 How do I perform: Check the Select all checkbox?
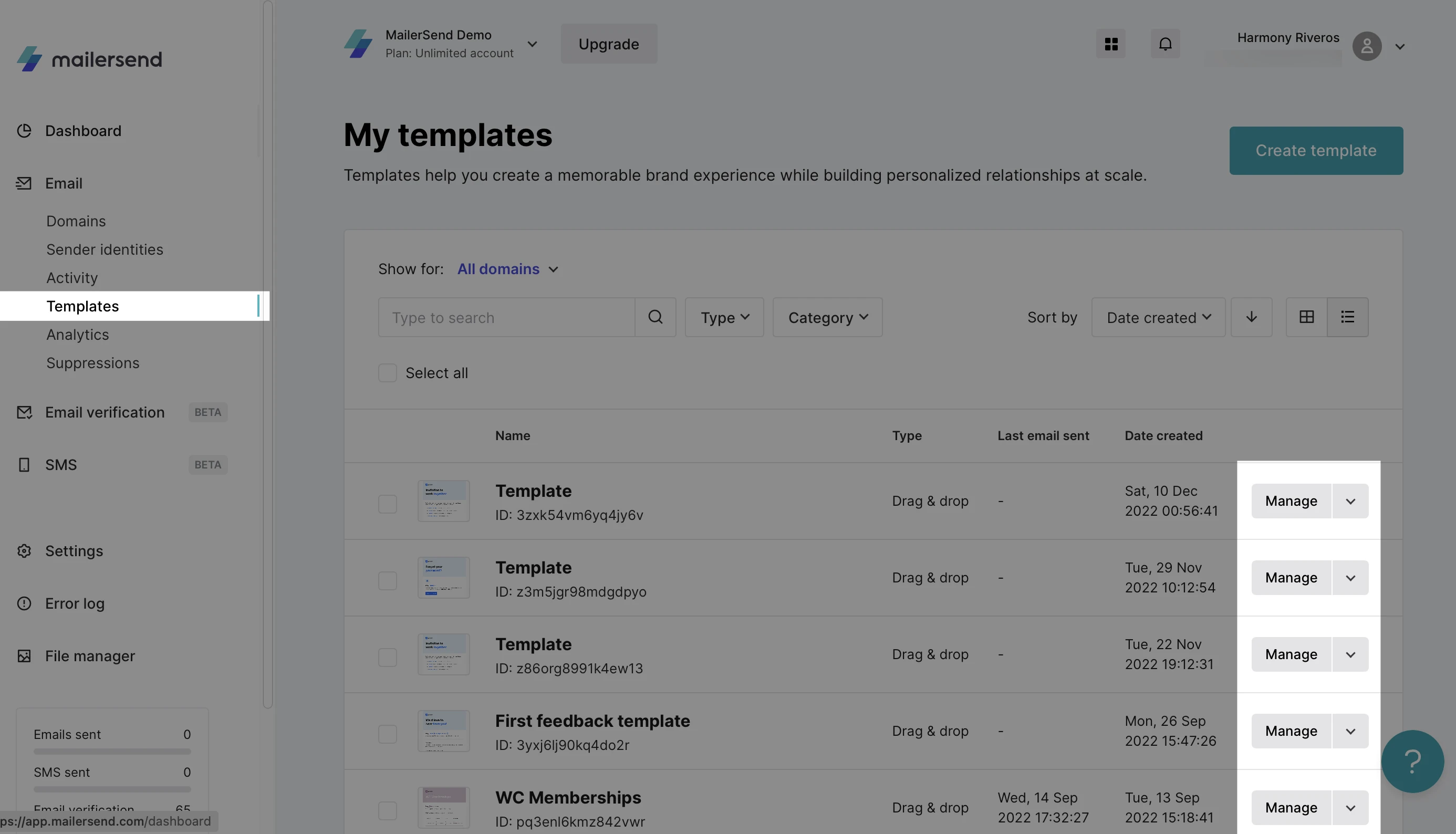pos(387,373)
